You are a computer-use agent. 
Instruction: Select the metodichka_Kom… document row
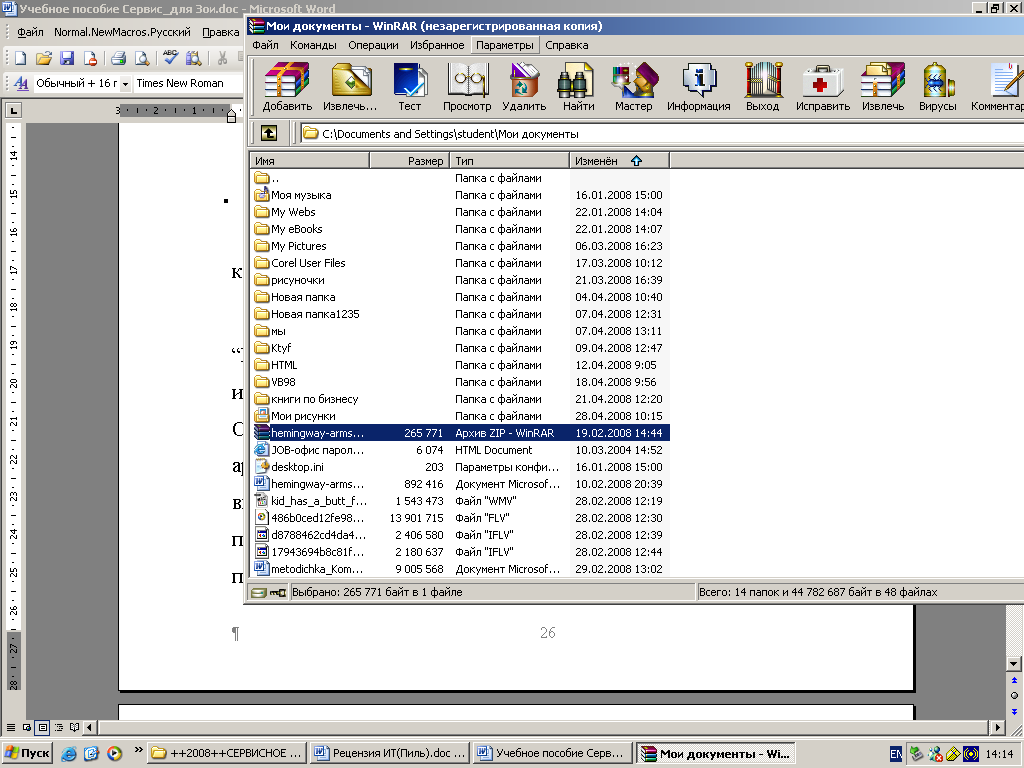point(460,569)
